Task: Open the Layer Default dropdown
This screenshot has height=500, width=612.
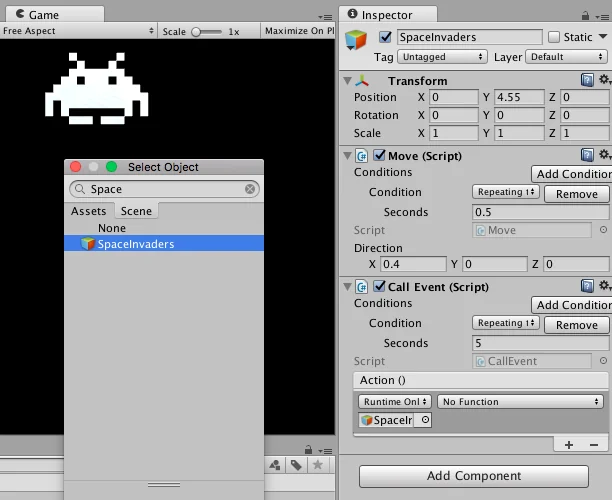Action: (x=567, y=57)
